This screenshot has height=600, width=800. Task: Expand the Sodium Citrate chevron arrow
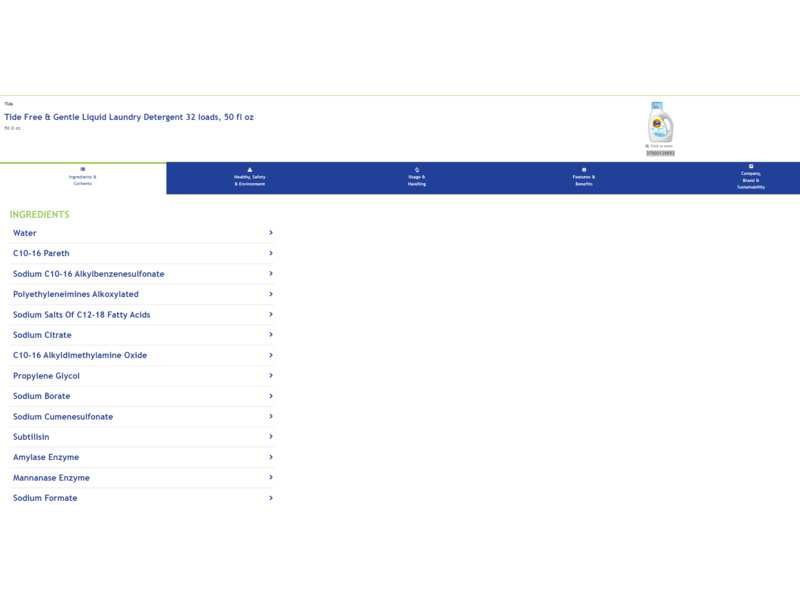(271, 335)
